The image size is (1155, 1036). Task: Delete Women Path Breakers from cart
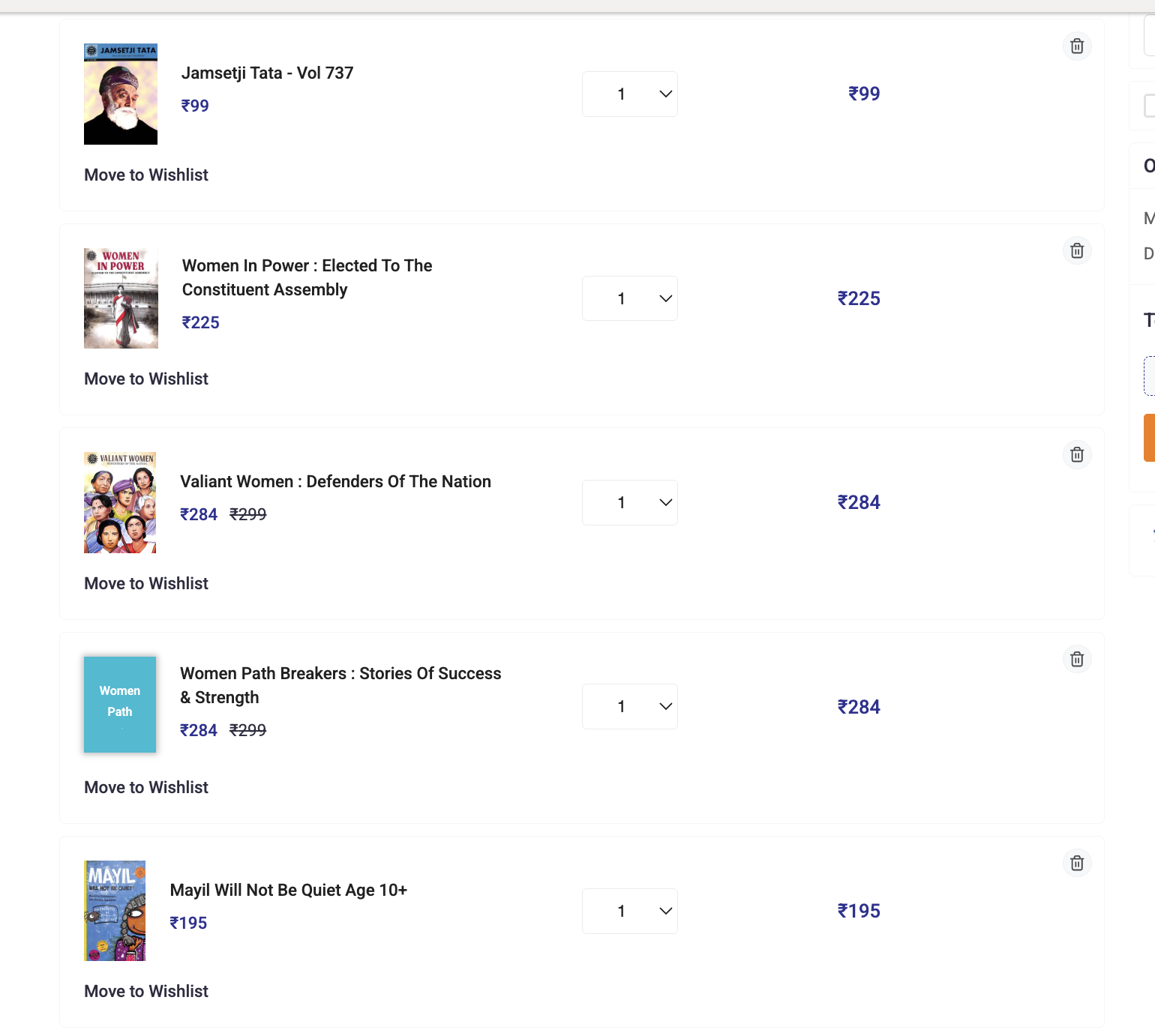(1077, 659)
